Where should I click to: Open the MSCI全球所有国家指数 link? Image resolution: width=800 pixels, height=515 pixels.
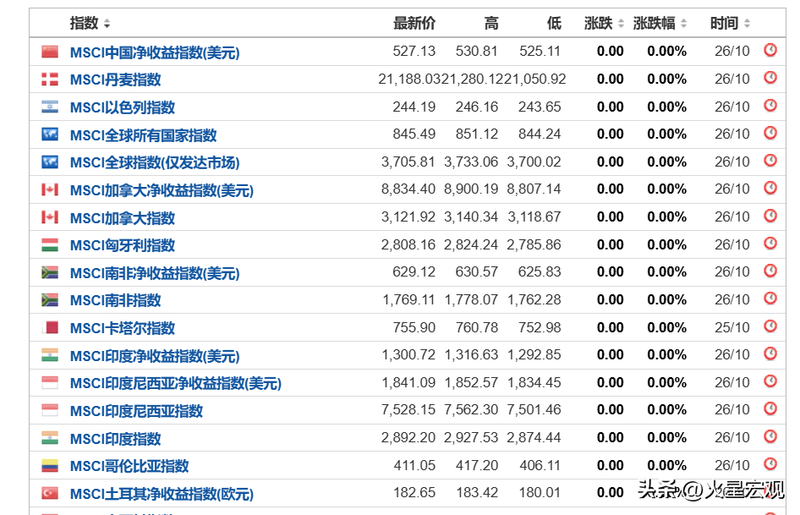click(x=143, y=135)
